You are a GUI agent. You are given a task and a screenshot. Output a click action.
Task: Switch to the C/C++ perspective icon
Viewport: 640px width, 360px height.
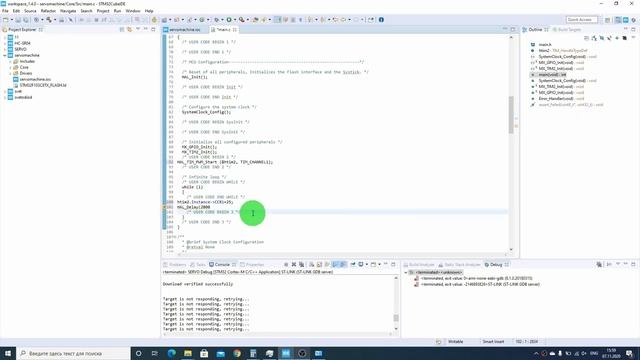pyautogui.click(x=618, y=20)
